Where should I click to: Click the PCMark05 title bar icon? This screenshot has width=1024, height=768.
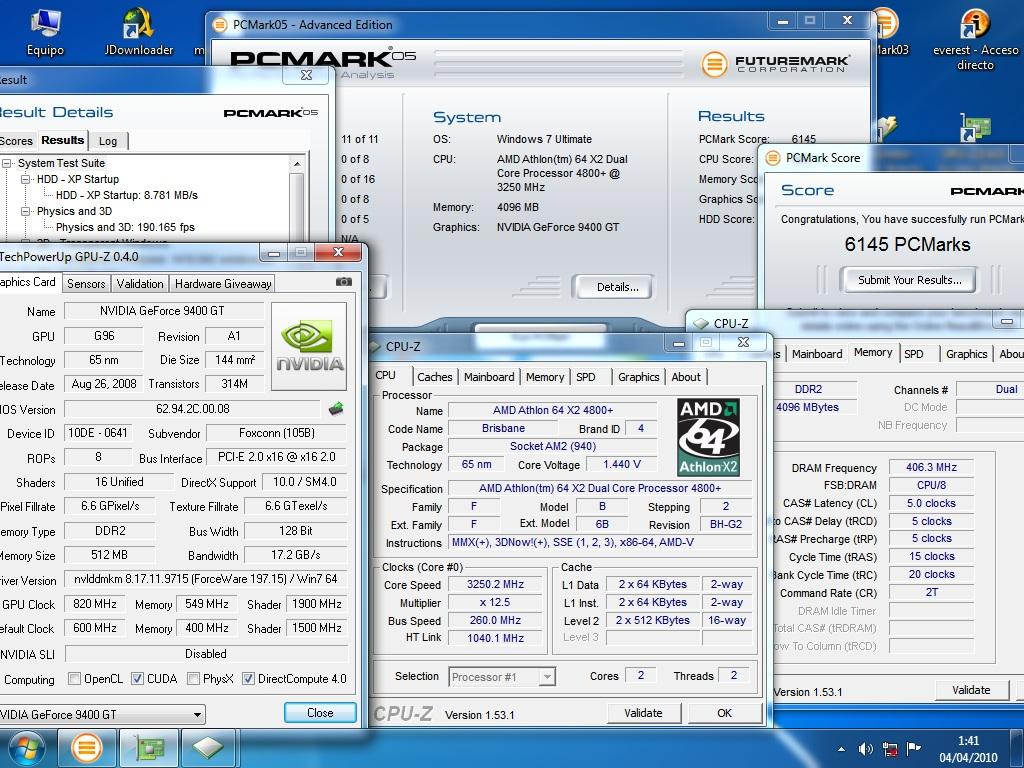[220, 25]
